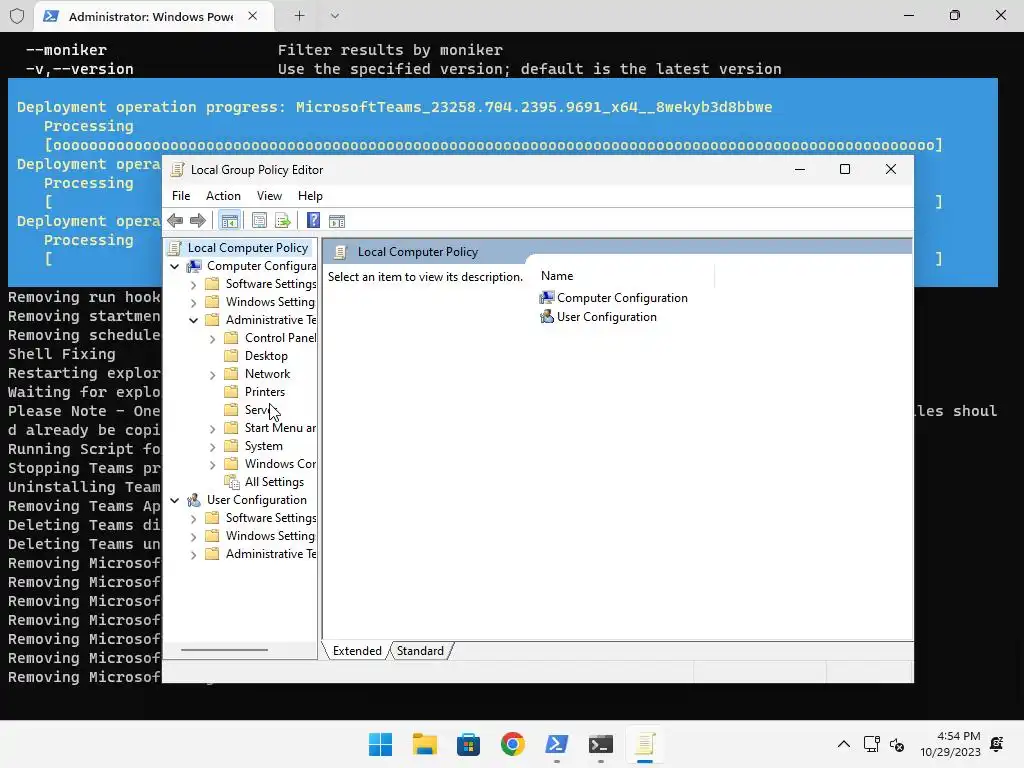Open a new tab in Windows Terminal
This screenshot has width=1024, height=768.
[299, 16]
